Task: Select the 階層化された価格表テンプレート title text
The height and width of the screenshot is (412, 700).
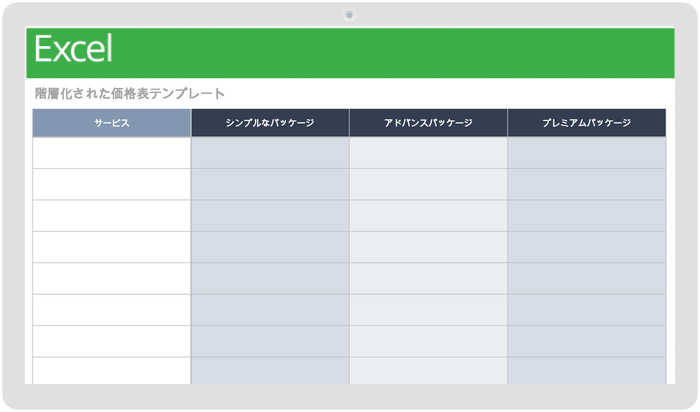Action: [x=130, y=94]
